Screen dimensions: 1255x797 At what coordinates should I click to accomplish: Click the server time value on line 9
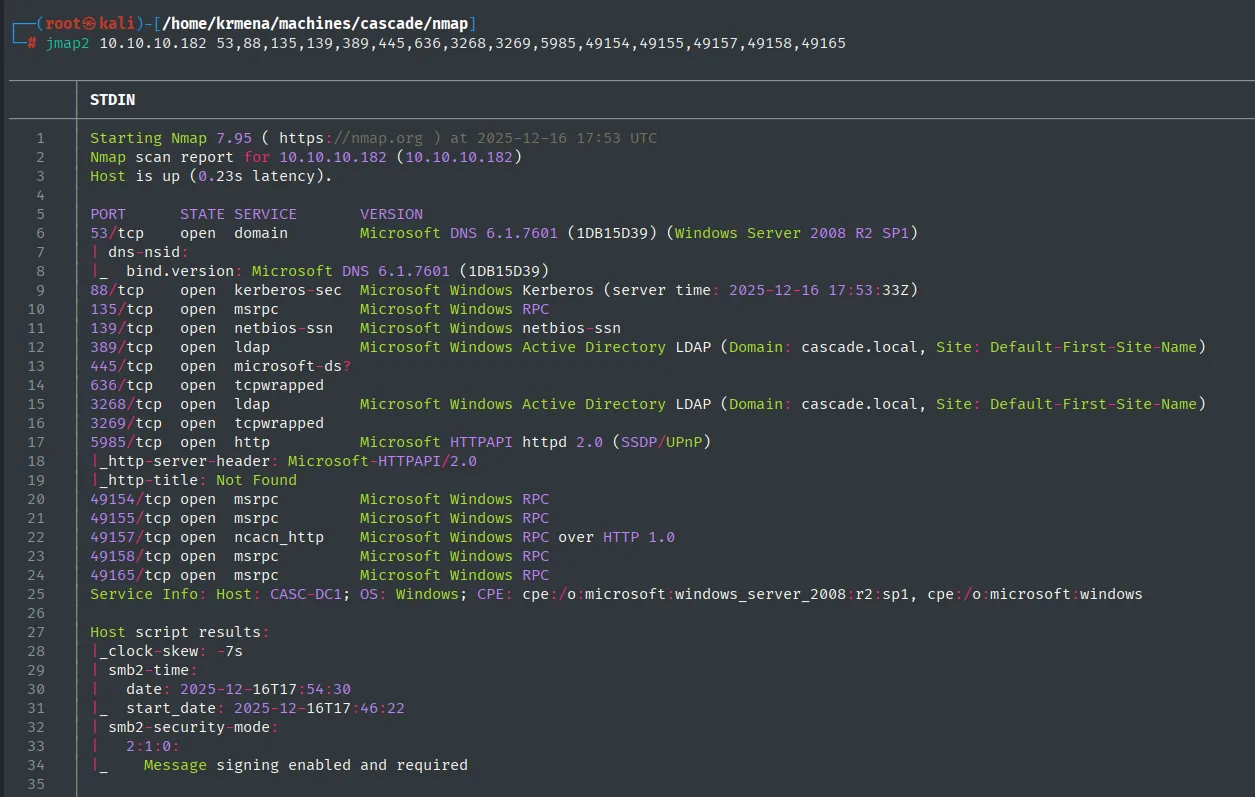point(819,290)
